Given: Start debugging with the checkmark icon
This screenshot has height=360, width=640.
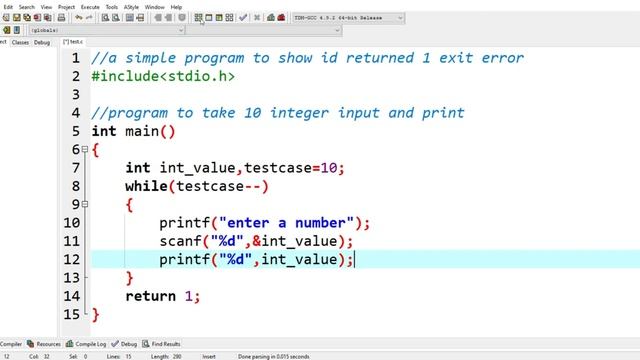Looking at the screenshot, I should coord(243,18).
